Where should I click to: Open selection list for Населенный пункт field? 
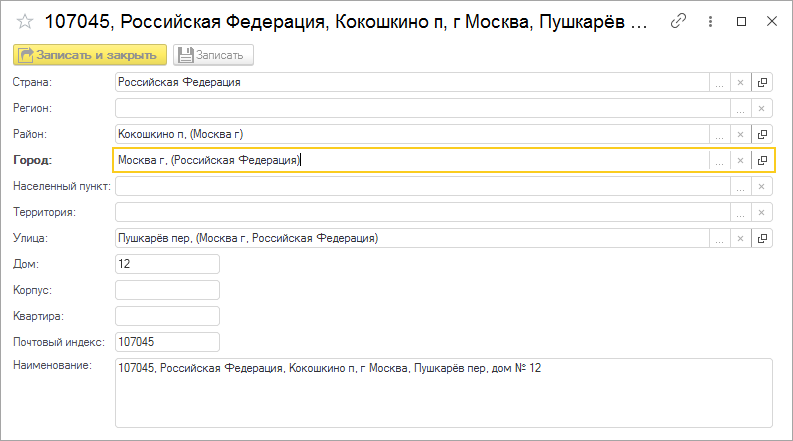741,186
